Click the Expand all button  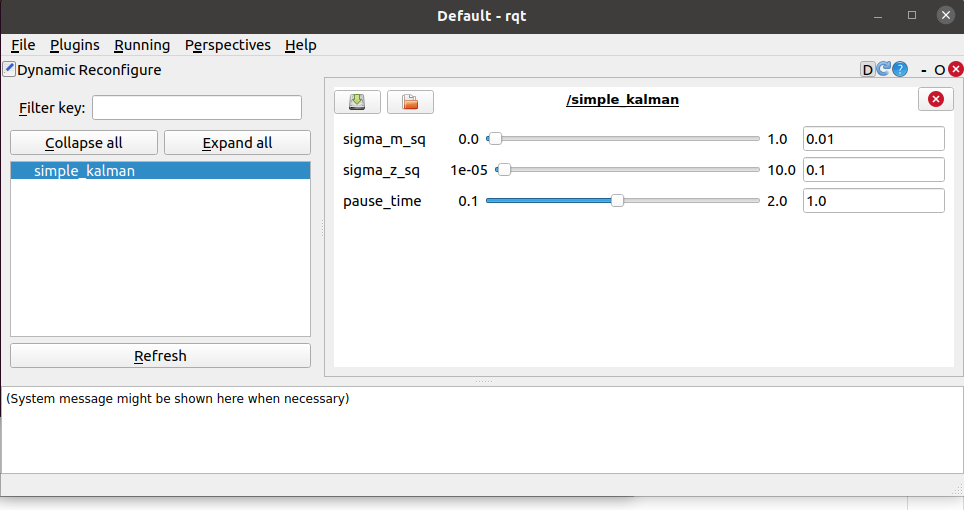(237, 143)
